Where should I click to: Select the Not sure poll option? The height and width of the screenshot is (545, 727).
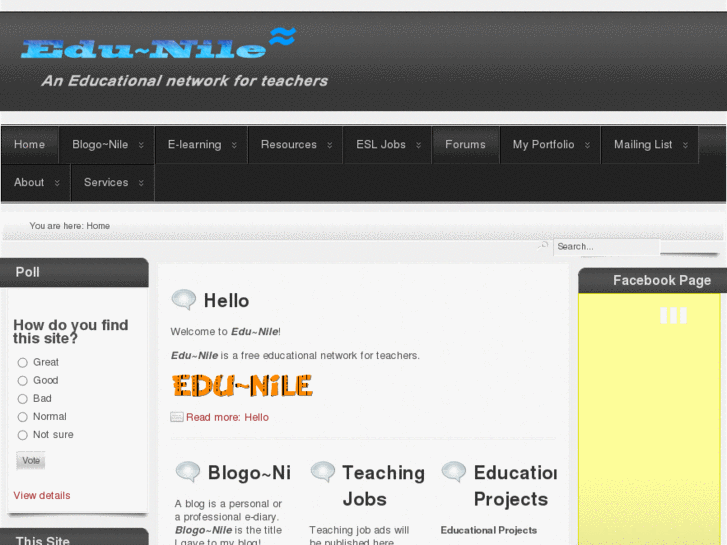pos(23,435)
